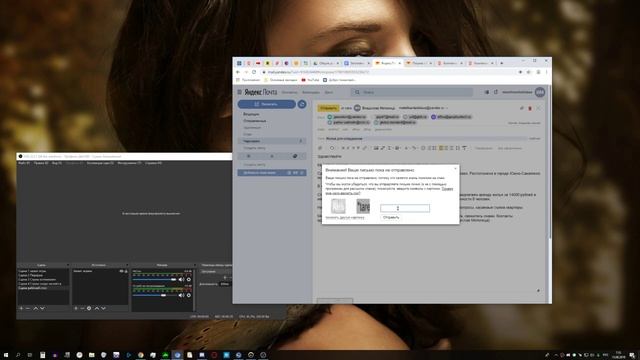Bookmark this page with the star icon
Image resolution: width=640 pixels, height=360 pixels.
pos(529,72)
